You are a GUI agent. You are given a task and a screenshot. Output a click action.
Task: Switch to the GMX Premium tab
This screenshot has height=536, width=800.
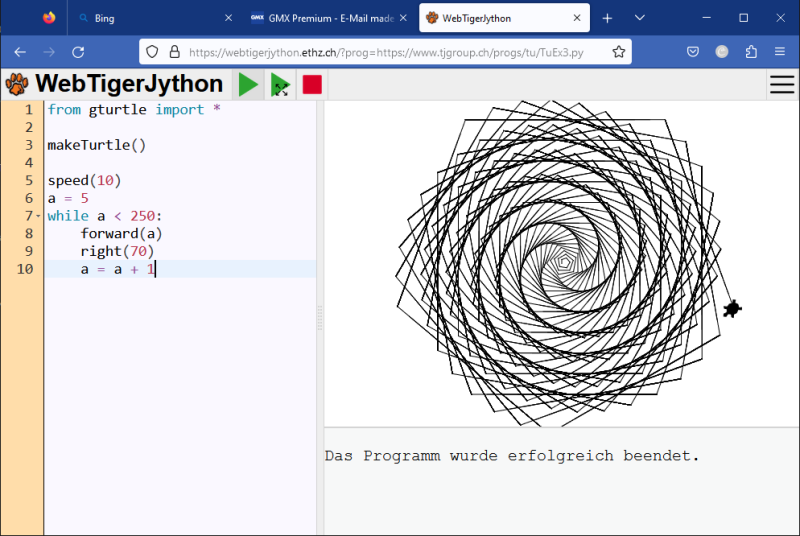point(320,18)
